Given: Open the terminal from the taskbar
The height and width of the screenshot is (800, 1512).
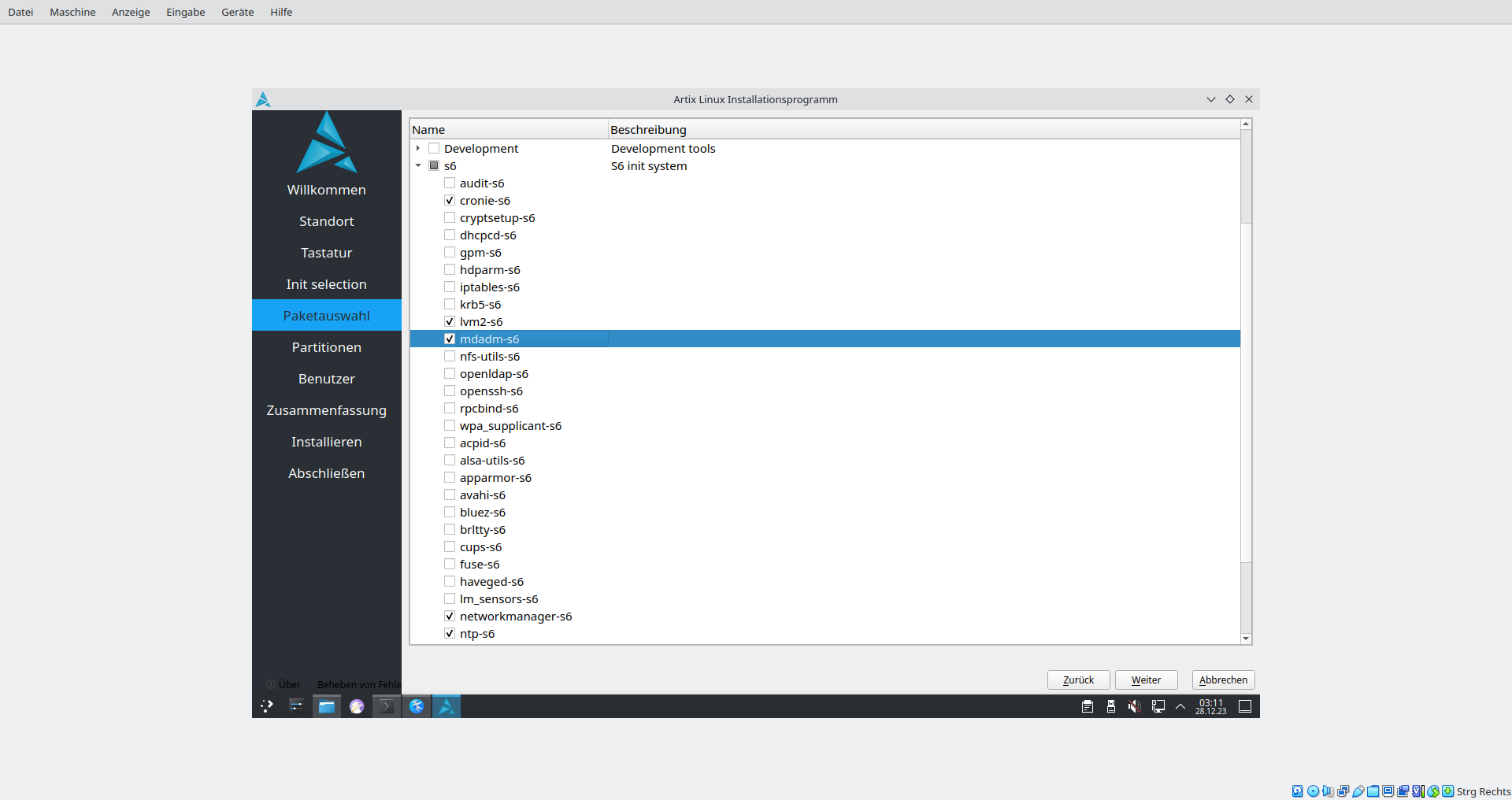Looking at the screenshot, I should coord(387,706).
